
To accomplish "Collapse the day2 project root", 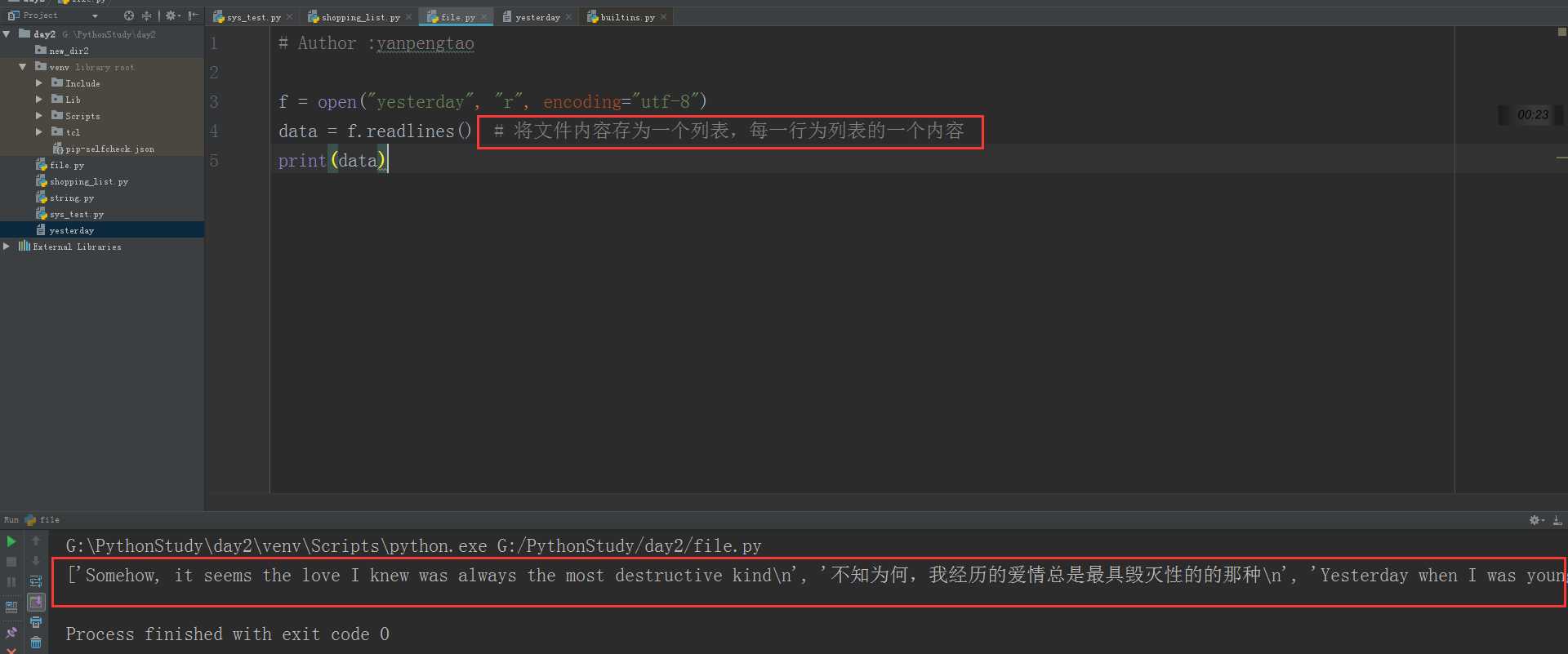I will (7, 34).
